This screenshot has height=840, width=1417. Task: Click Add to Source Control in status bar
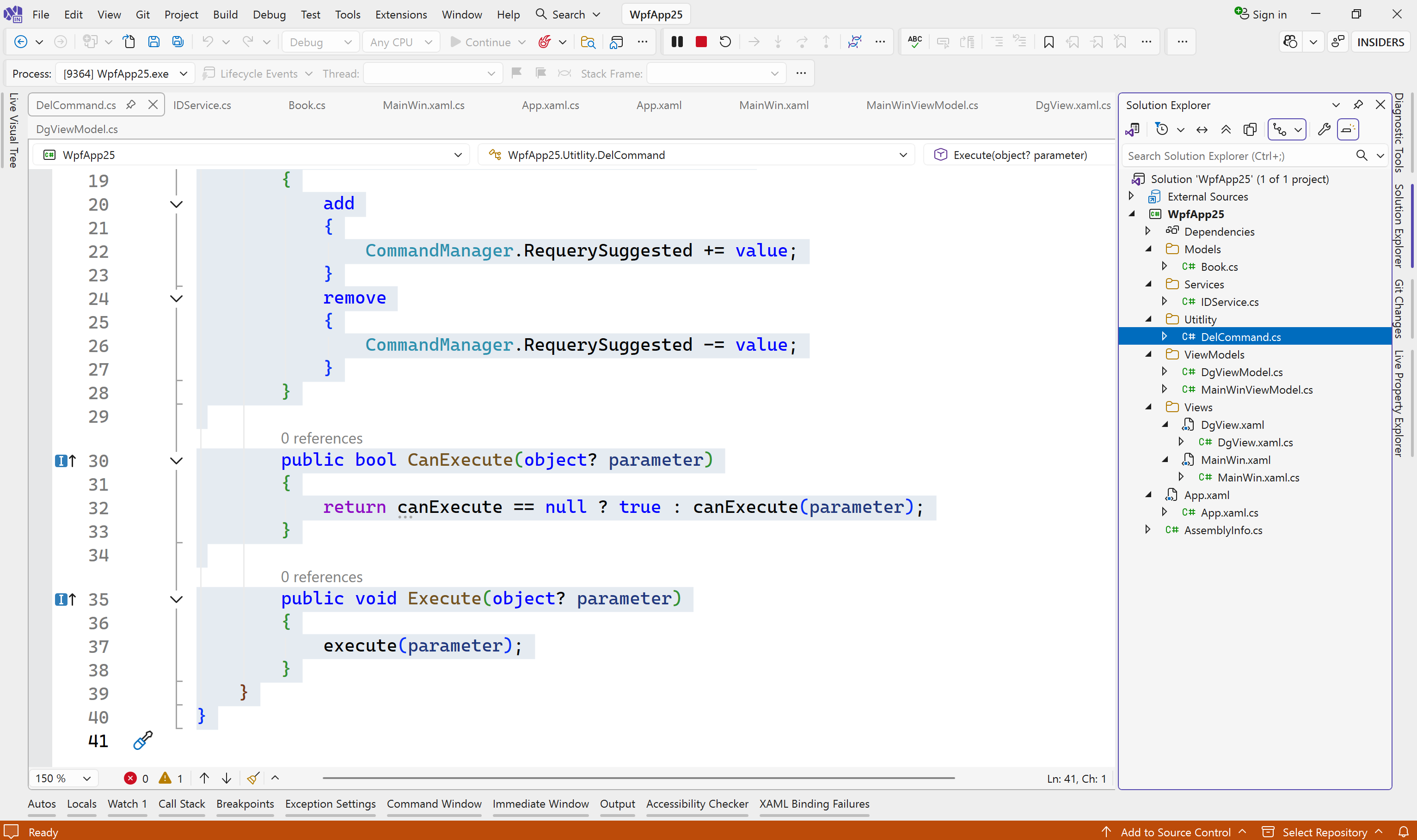point(1175,832)
